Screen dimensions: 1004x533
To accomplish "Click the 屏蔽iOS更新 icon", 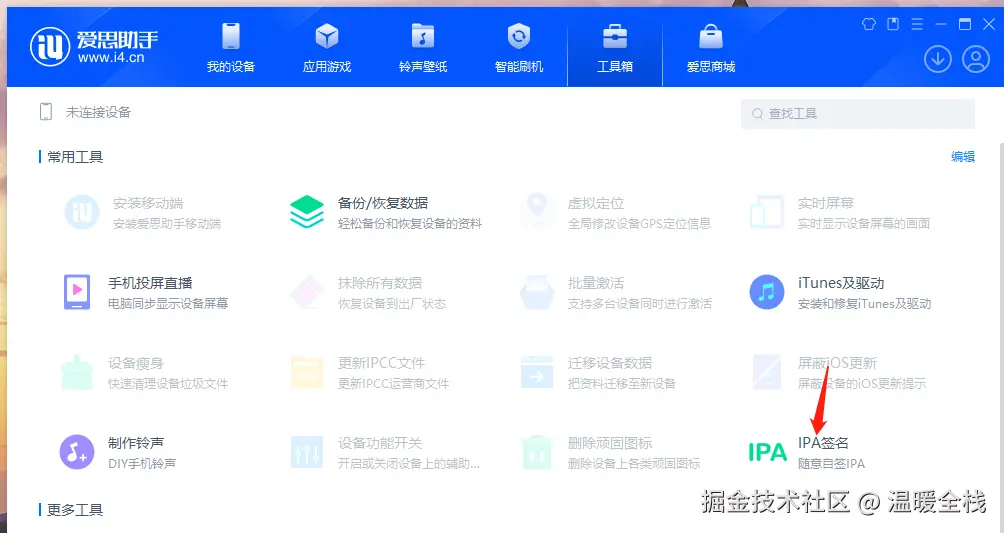I will 766,372.
